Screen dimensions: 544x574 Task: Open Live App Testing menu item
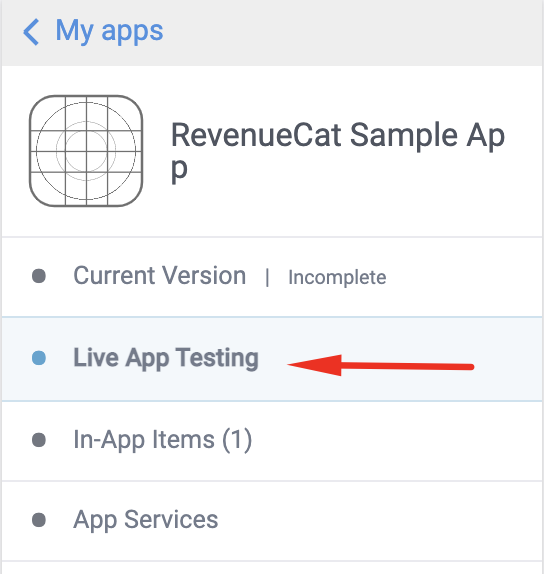pos(166,358)
